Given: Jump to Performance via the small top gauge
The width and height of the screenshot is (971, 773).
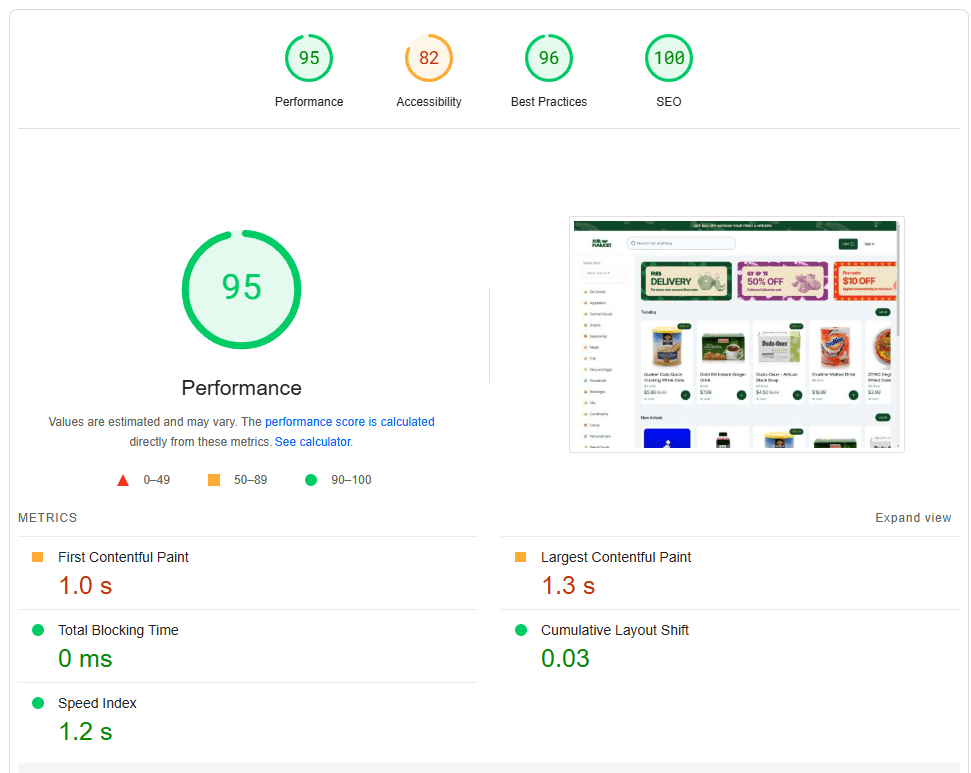Looking at the screenshot, I should [309, 58].
